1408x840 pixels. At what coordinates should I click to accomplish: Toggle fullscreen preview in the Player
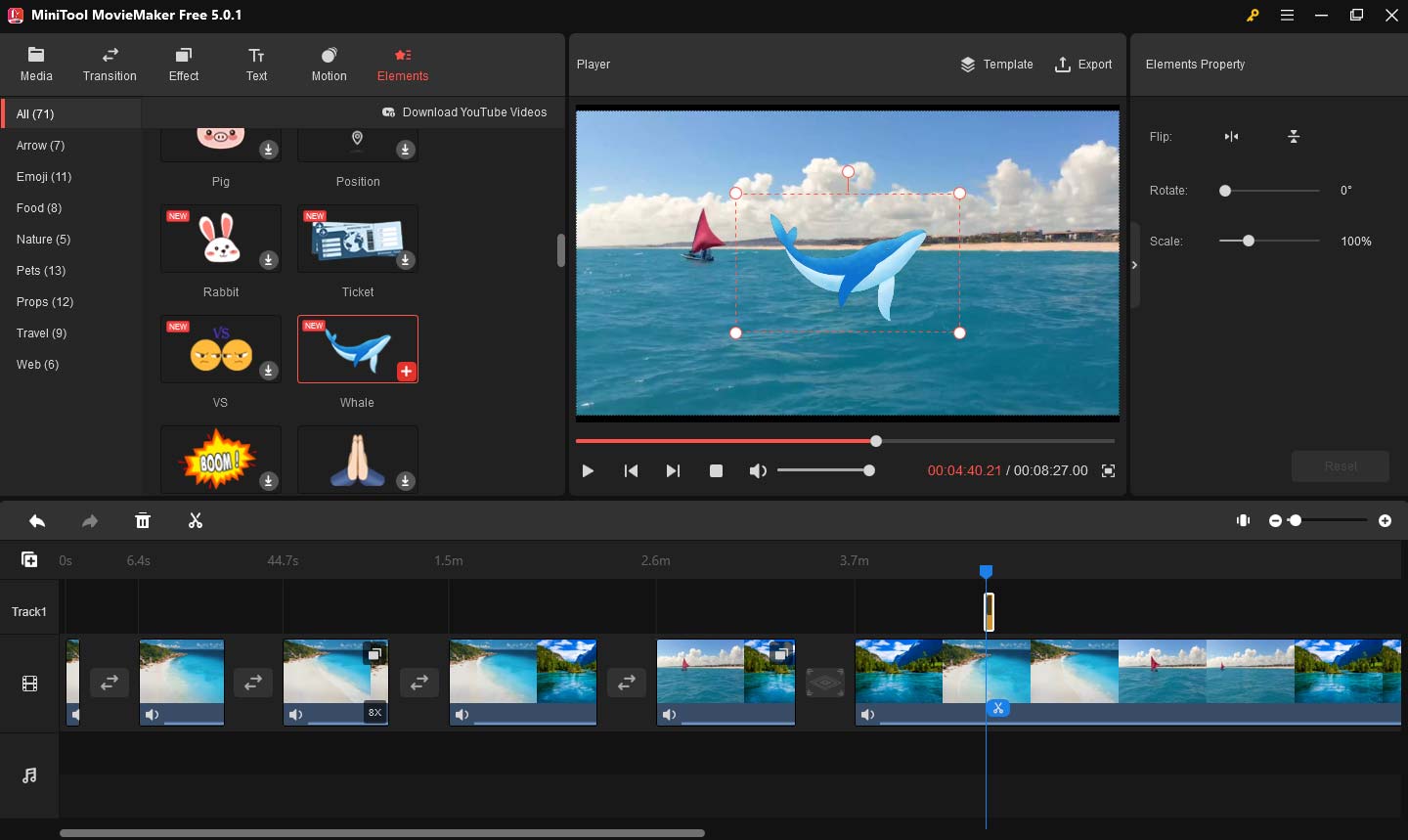click(1109, 470)
